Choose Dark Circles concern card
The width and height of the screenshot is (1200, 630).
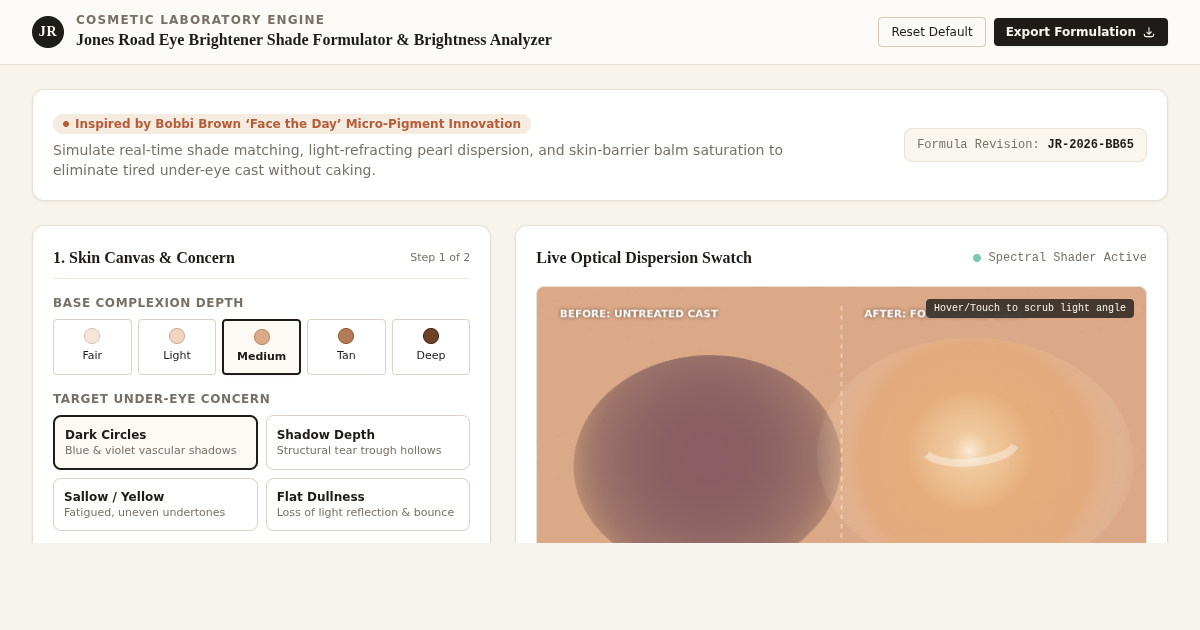click(x=155, y=442)
